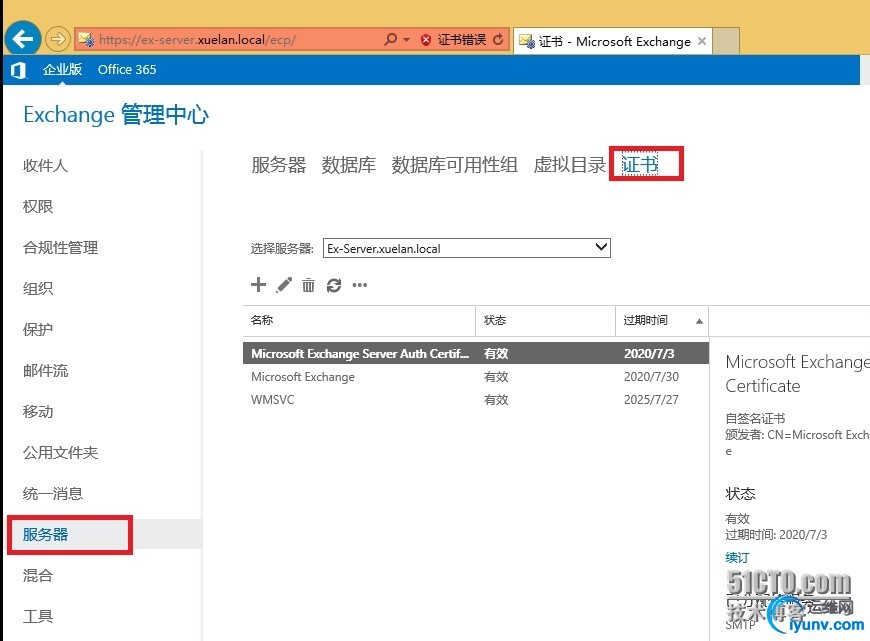Select the WMSVC certificate row
The image size is (870, 641).
pos(476,400)
